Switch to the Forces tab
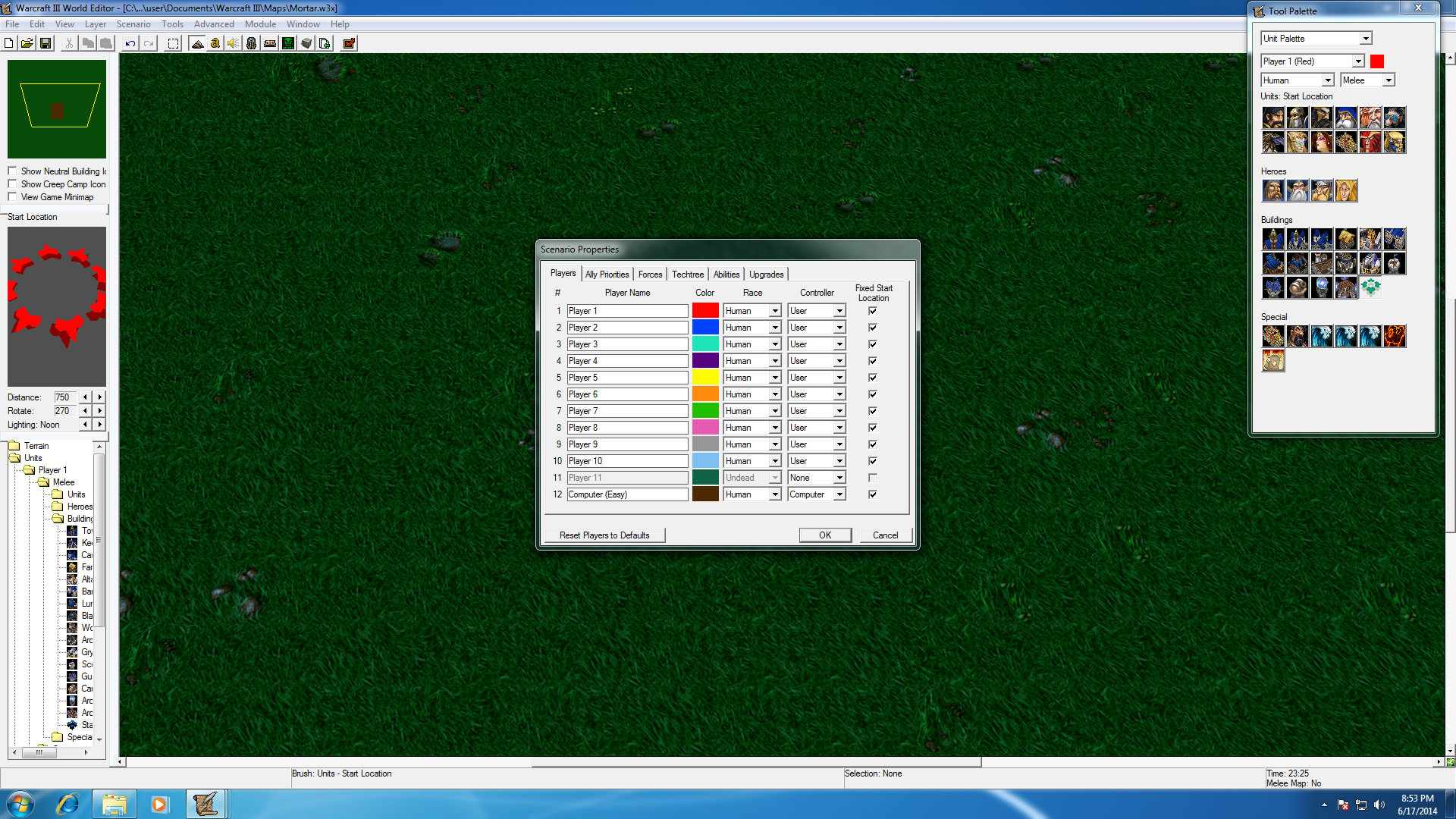 click(x=650, y=275)
